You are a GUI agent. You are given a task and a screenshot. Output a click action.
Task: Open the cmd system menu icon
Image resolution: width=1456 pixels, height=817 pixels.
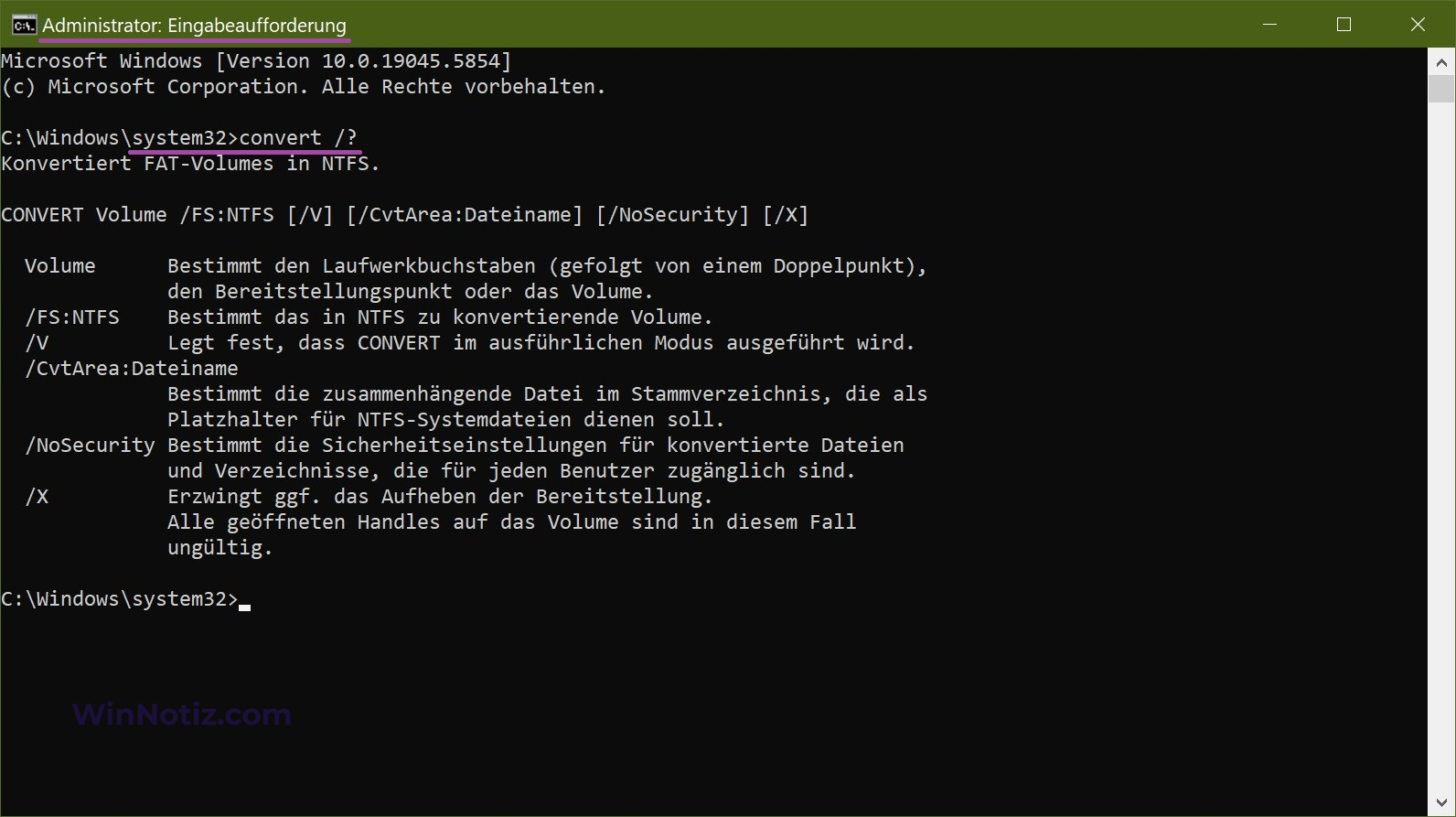[24, 25]
